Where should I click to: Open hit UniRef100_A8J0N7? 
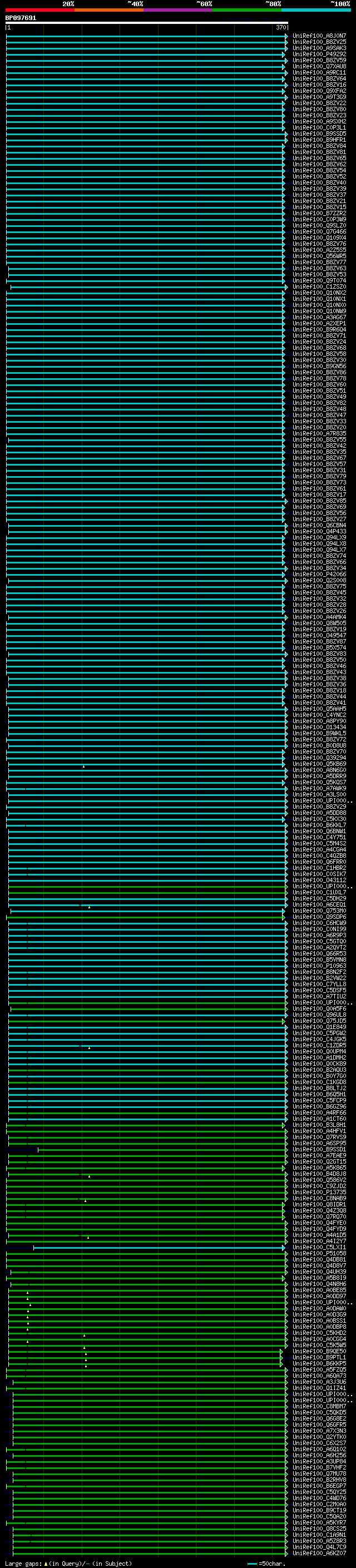[x=319, y=36]
